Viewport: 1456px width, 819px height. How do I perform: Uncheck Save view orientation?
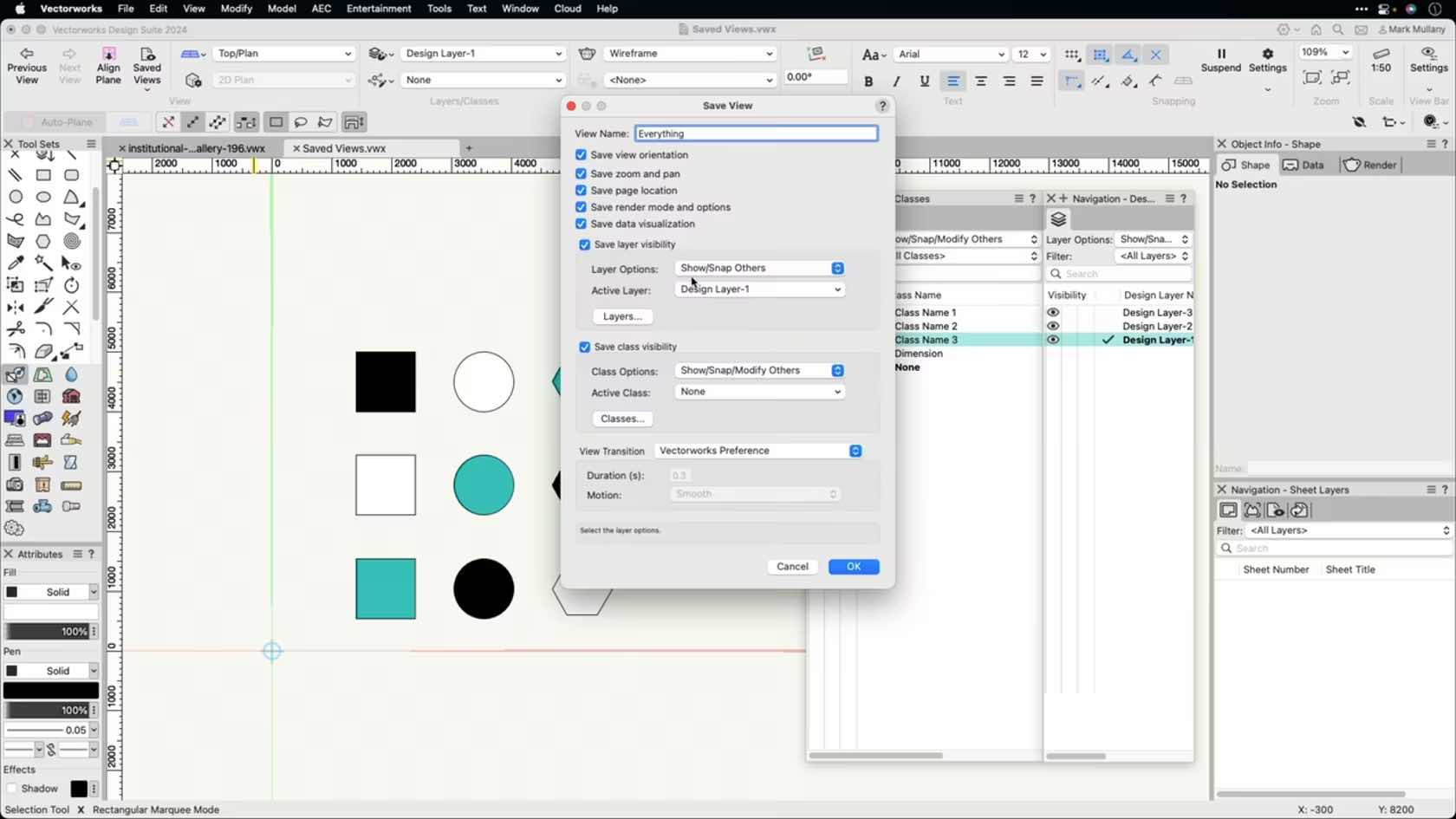(581, 155)
